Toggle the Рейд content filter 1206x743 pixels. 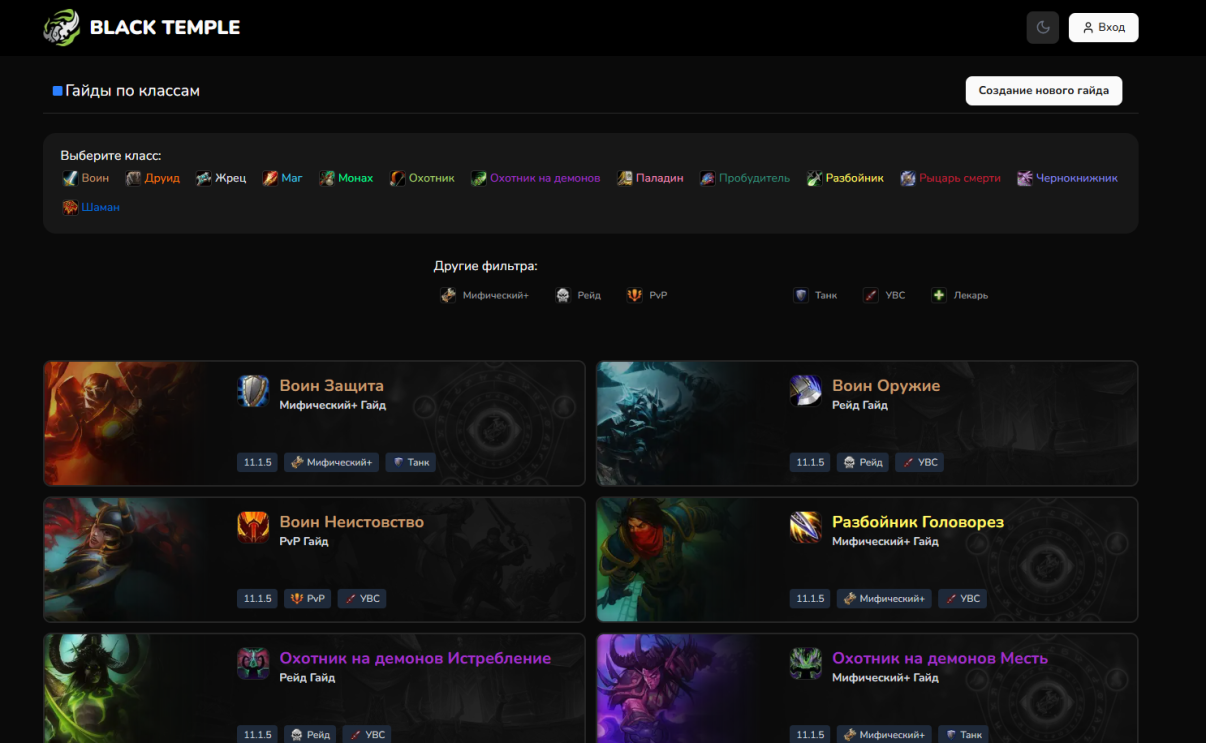coord(579,295)
